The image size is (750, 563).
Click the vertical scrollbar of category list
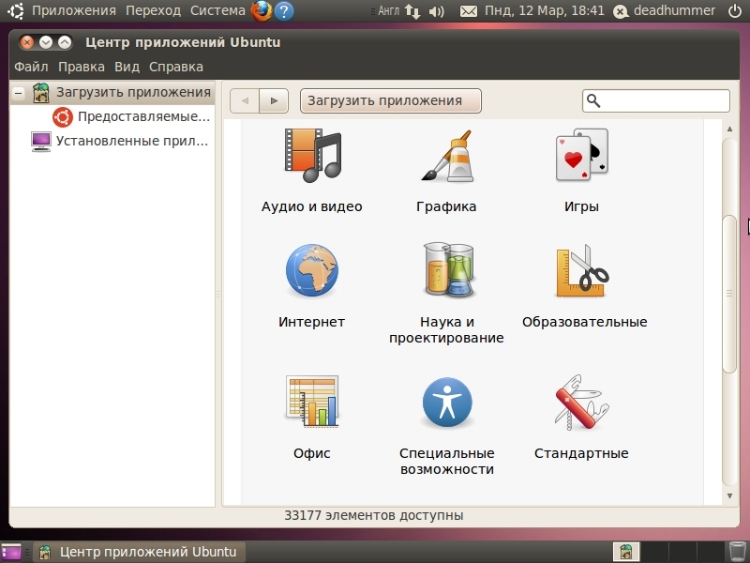click(729, 293)
